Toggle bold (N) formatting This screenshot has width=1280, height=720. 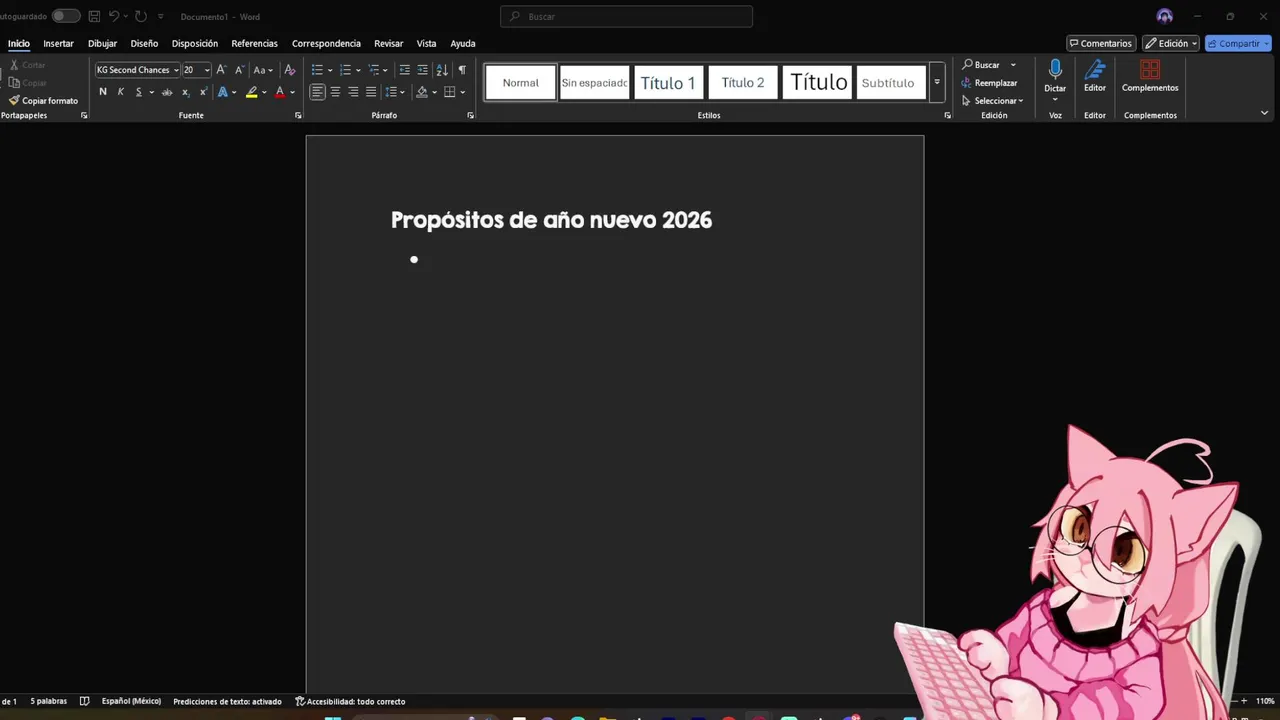pyautogui.click(x=102, y=92)
